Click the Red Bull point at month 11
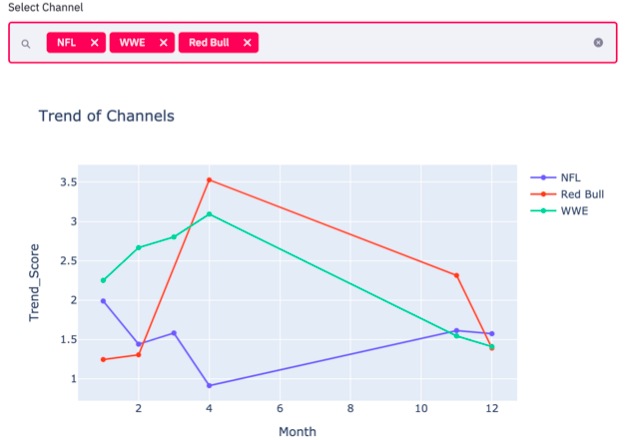This screenshot has width=626, height=440. [x=456, y=275]
